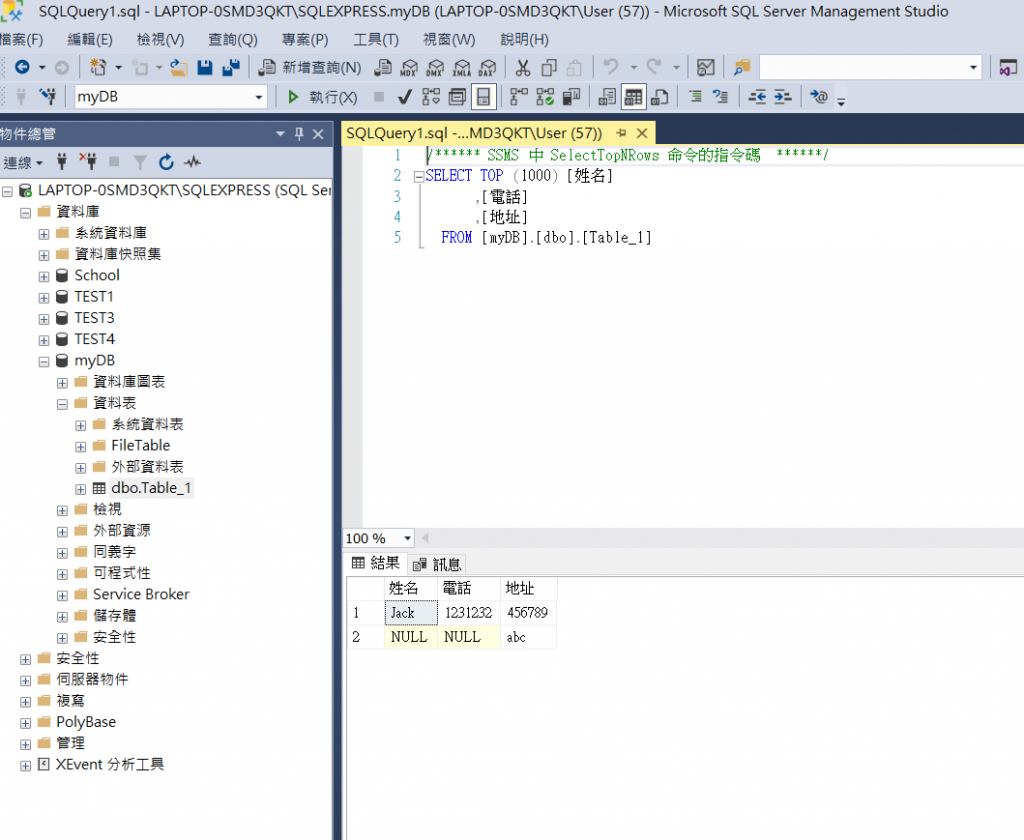Open the zoom 100 % dropdown
The height and width of the screenshot is (840, 1024).
408,538
